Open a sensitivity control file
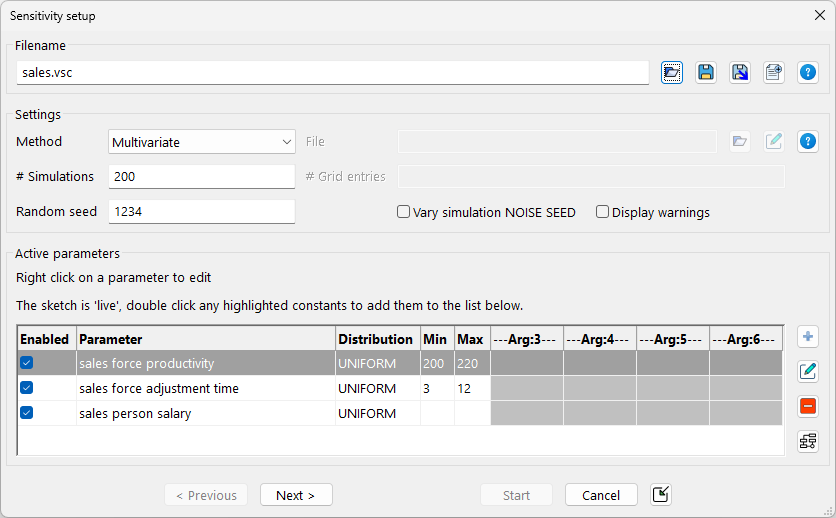Screen dimensions: 836x518 tap(672, 72)
